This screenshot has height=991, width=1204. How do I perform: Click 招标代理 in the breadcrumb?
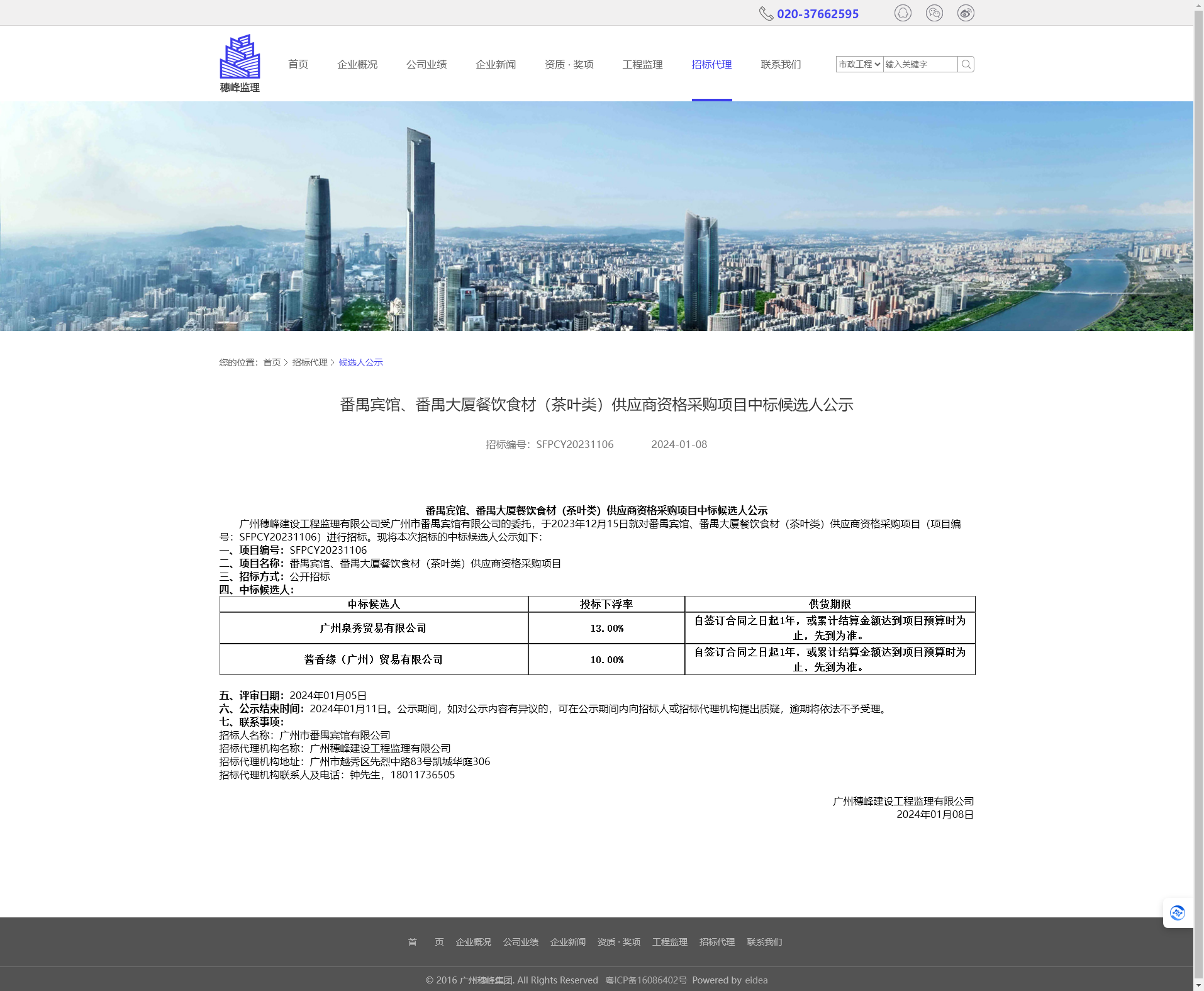pyautogui.click(x=309, y=362)
